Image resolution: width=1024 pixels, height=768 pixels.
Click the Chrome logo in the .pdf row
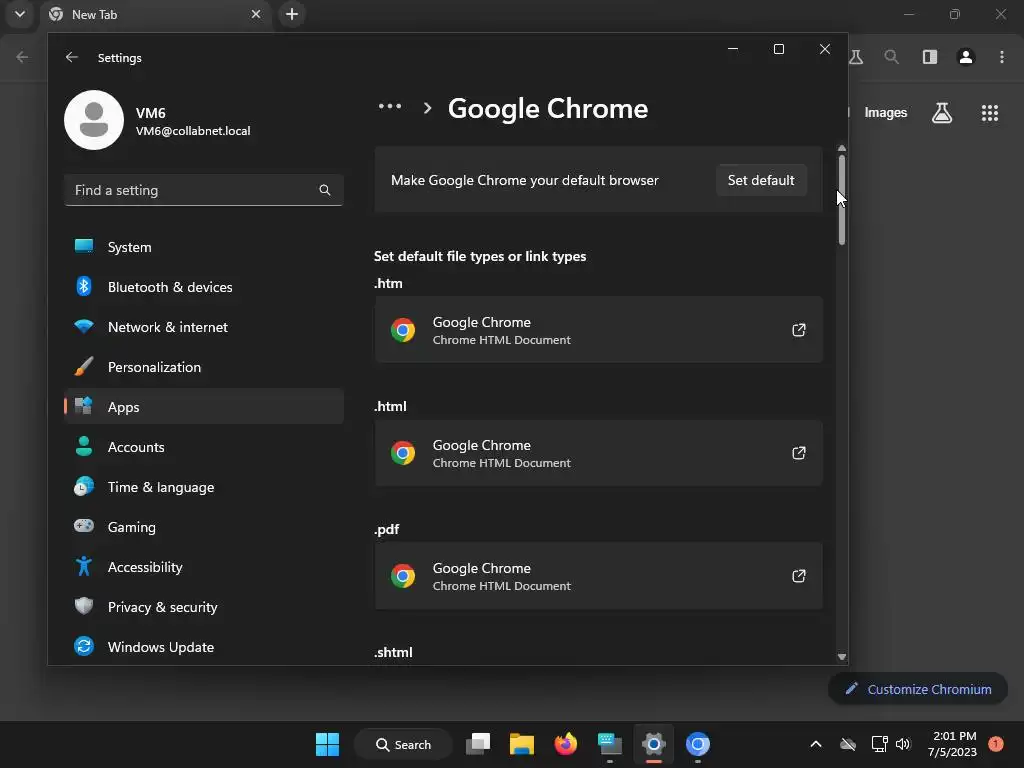(x=403, y=575)
